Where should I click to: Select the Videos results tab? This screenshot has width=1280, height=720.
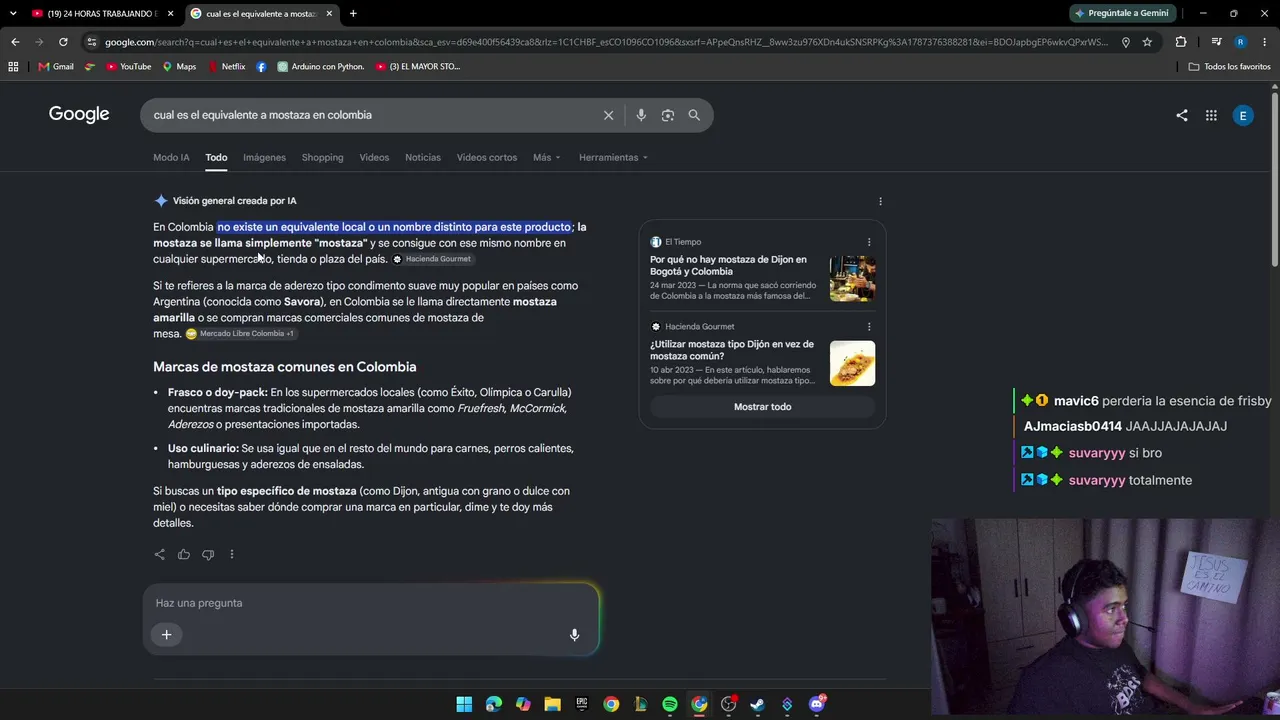point(374,158)
